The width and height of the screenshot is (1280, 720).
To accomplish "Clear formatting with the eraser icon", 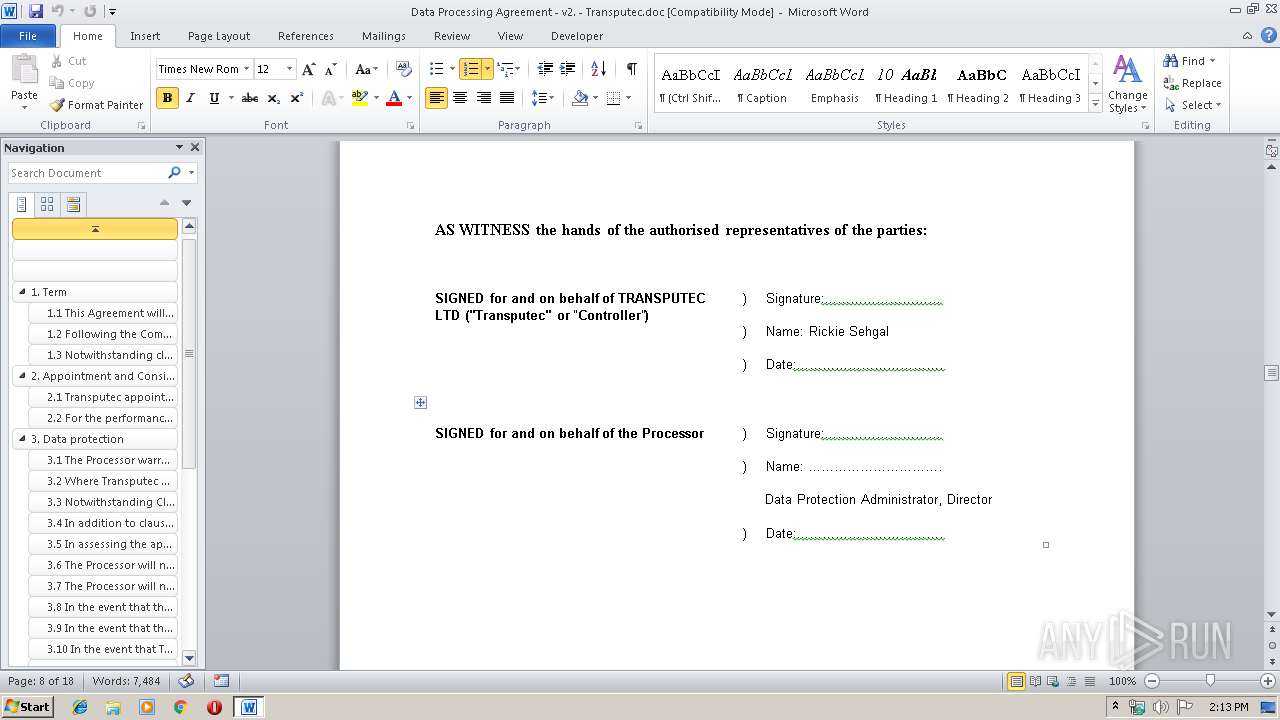I will point(404,69).
